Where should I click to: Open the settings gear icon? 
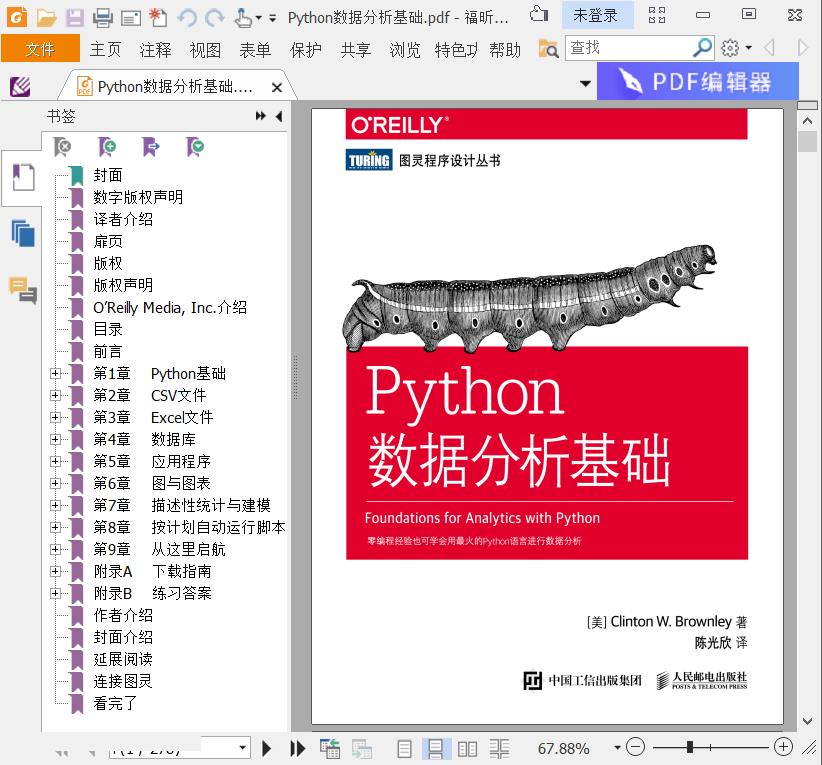(730, 48)
